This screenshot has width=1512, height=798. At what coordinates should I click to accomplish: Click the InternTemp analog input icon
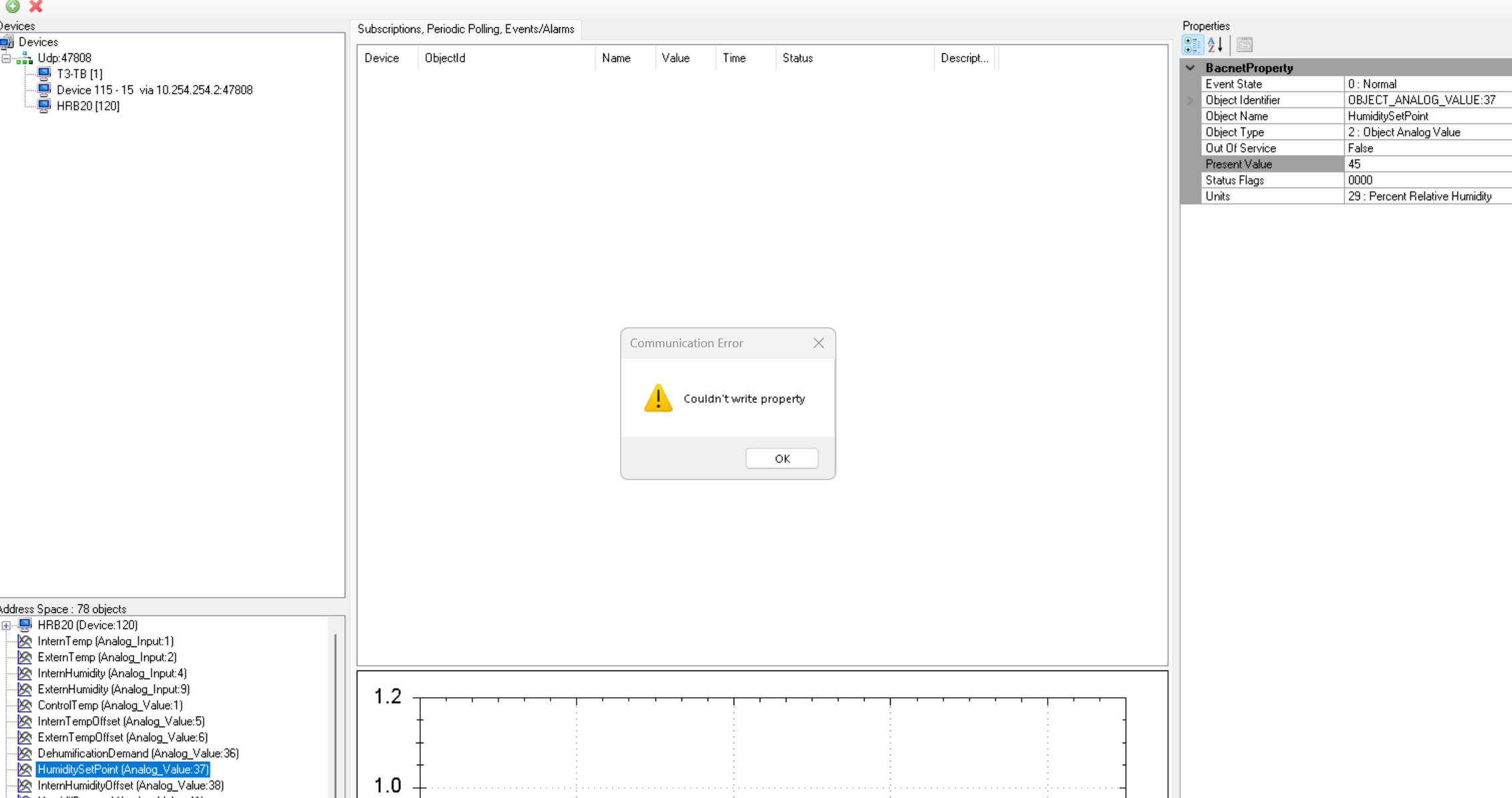pos(25,641)
